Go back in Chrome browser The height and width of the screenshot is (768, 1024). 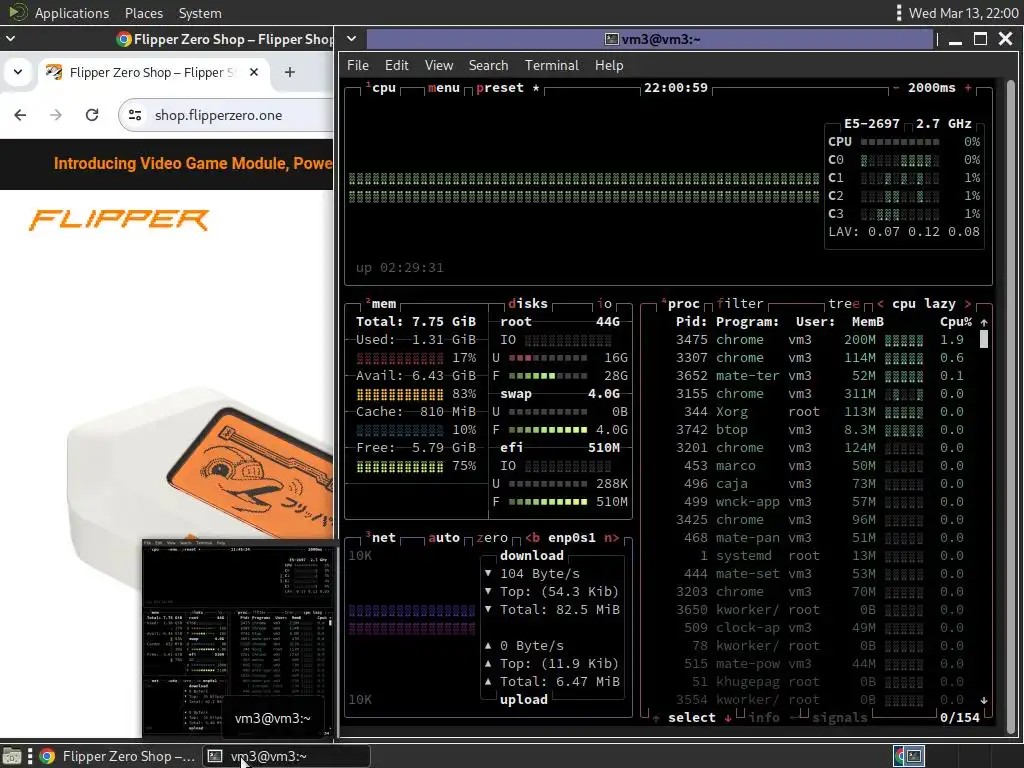point(20,115)
